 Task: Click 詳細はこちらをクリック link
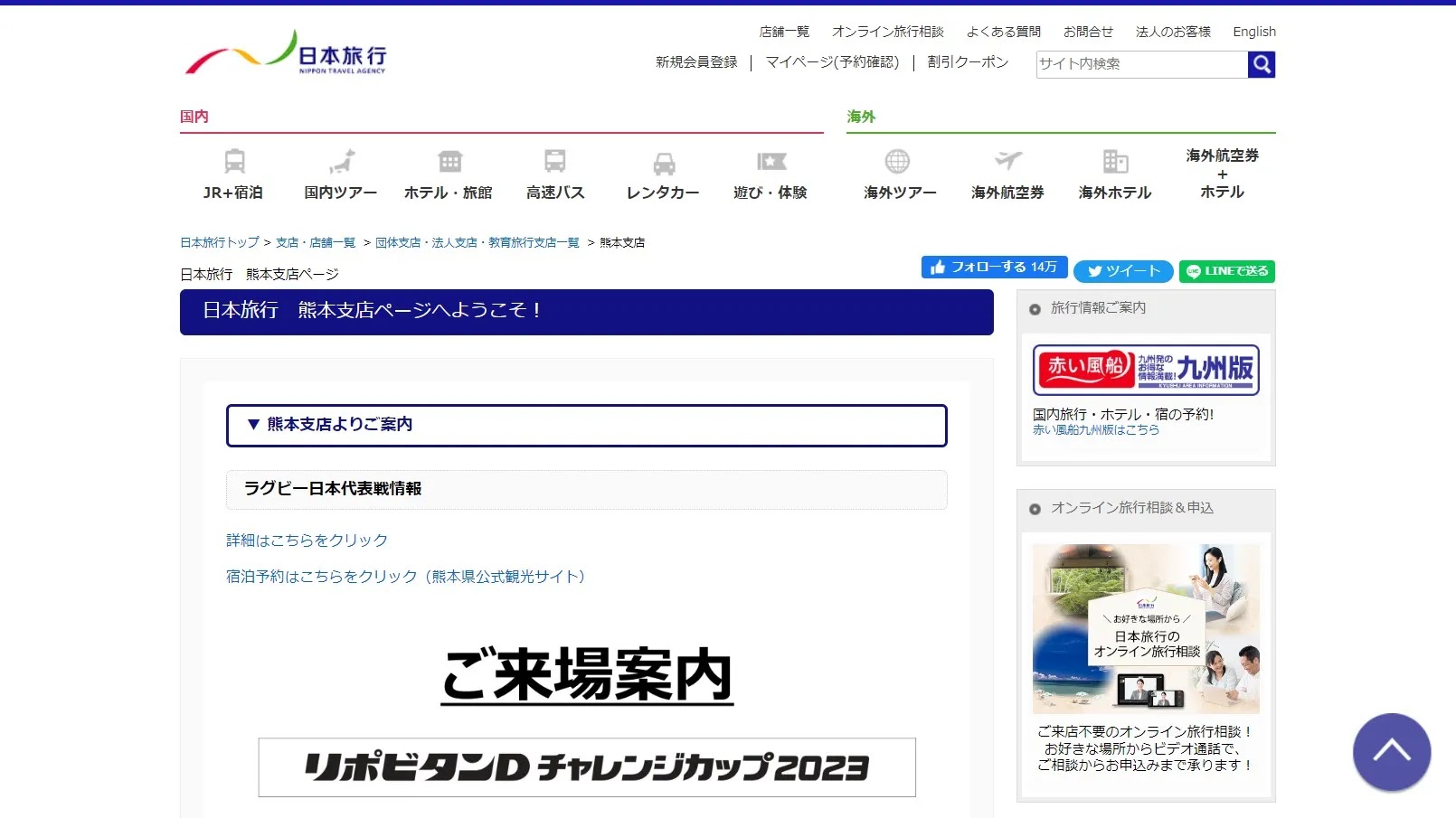tap(307, 541)
